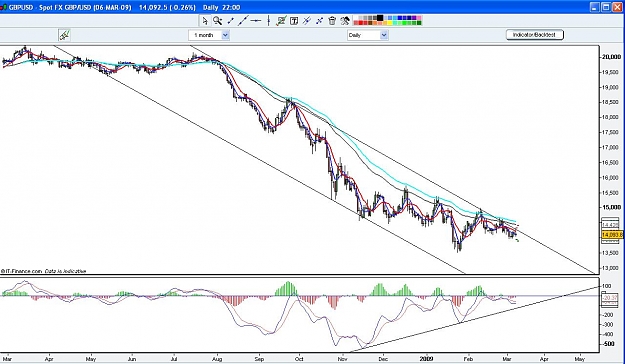Pick the parallel channel lines tool

(307, 21)
